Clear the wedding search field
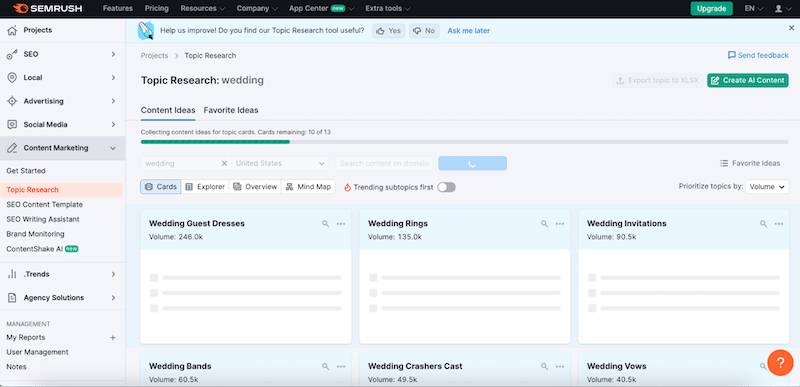 224,164
